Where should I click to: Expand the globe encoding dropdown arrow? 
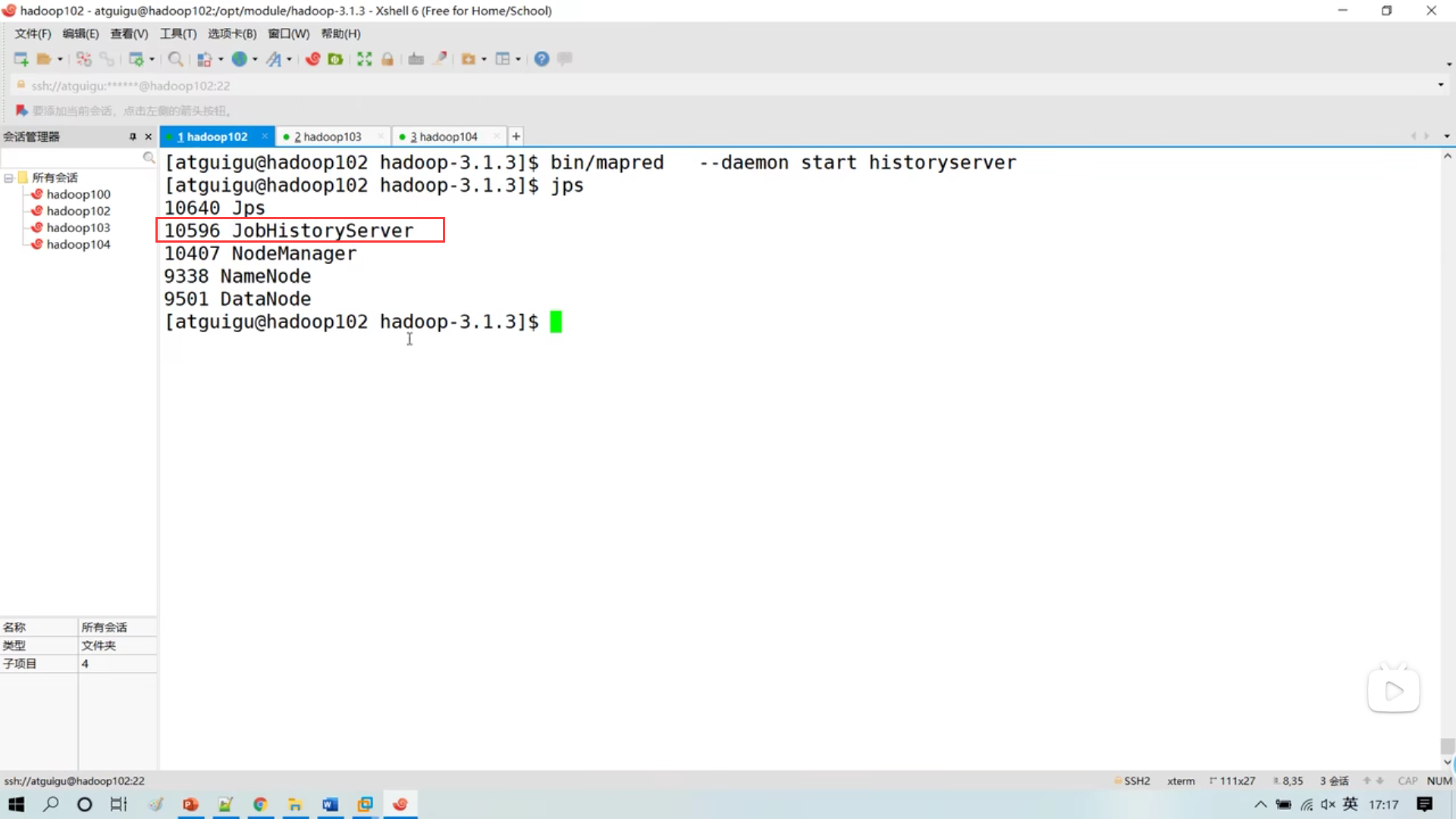[x=255, y=59]
